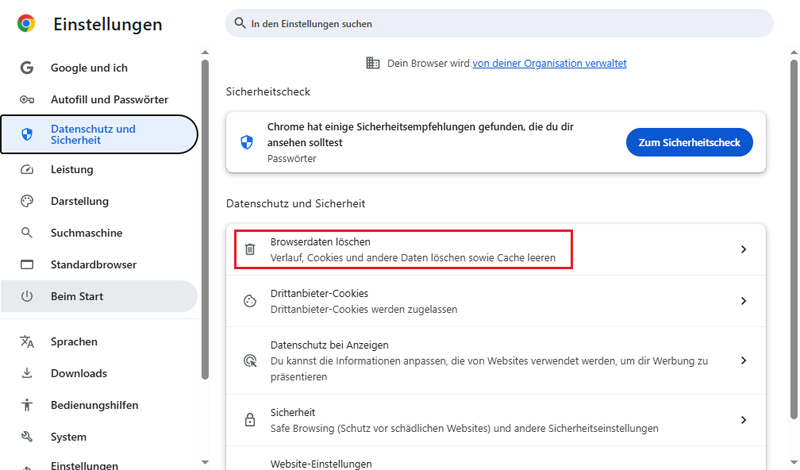Click the cookie icon for Drittanbieter-Cookies
This screenshot has width=800, height=470.
click(249, 301)
